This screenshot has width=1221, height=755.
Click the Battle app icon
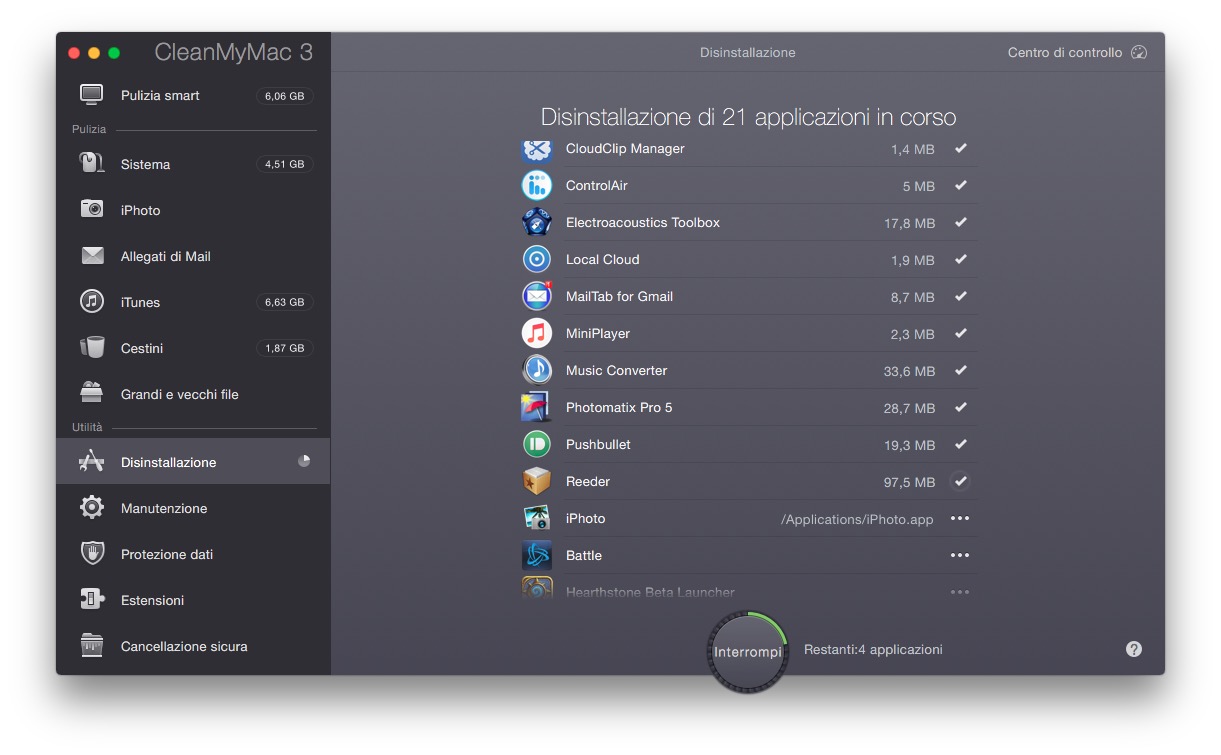pos(537,555)
